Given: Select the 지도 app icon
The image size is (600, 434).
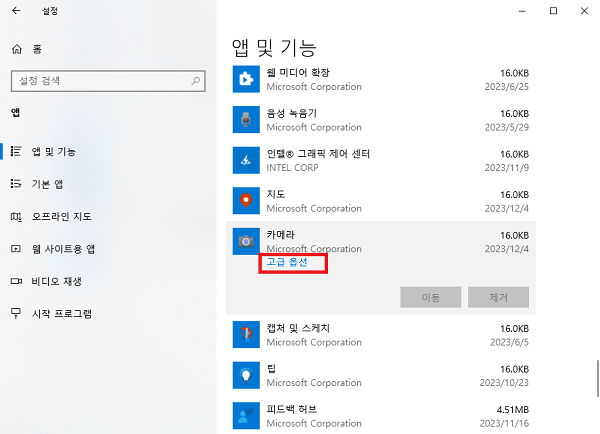Looking at the screenshot, I should tap(246, 201).
